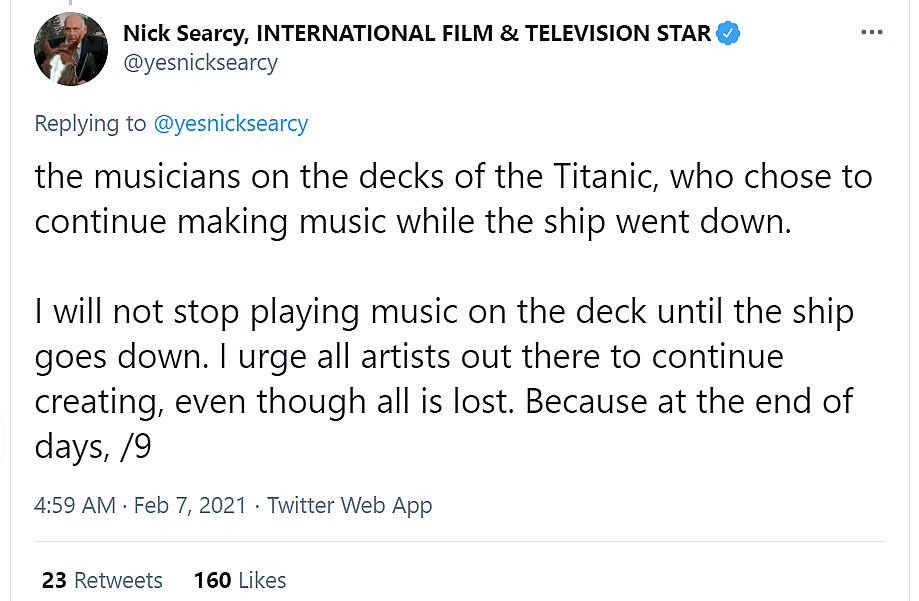
Task: Click "INTERNATIONAL FILM & TELEVISION STAR" in the name
Action: click(x=484, y=33)
